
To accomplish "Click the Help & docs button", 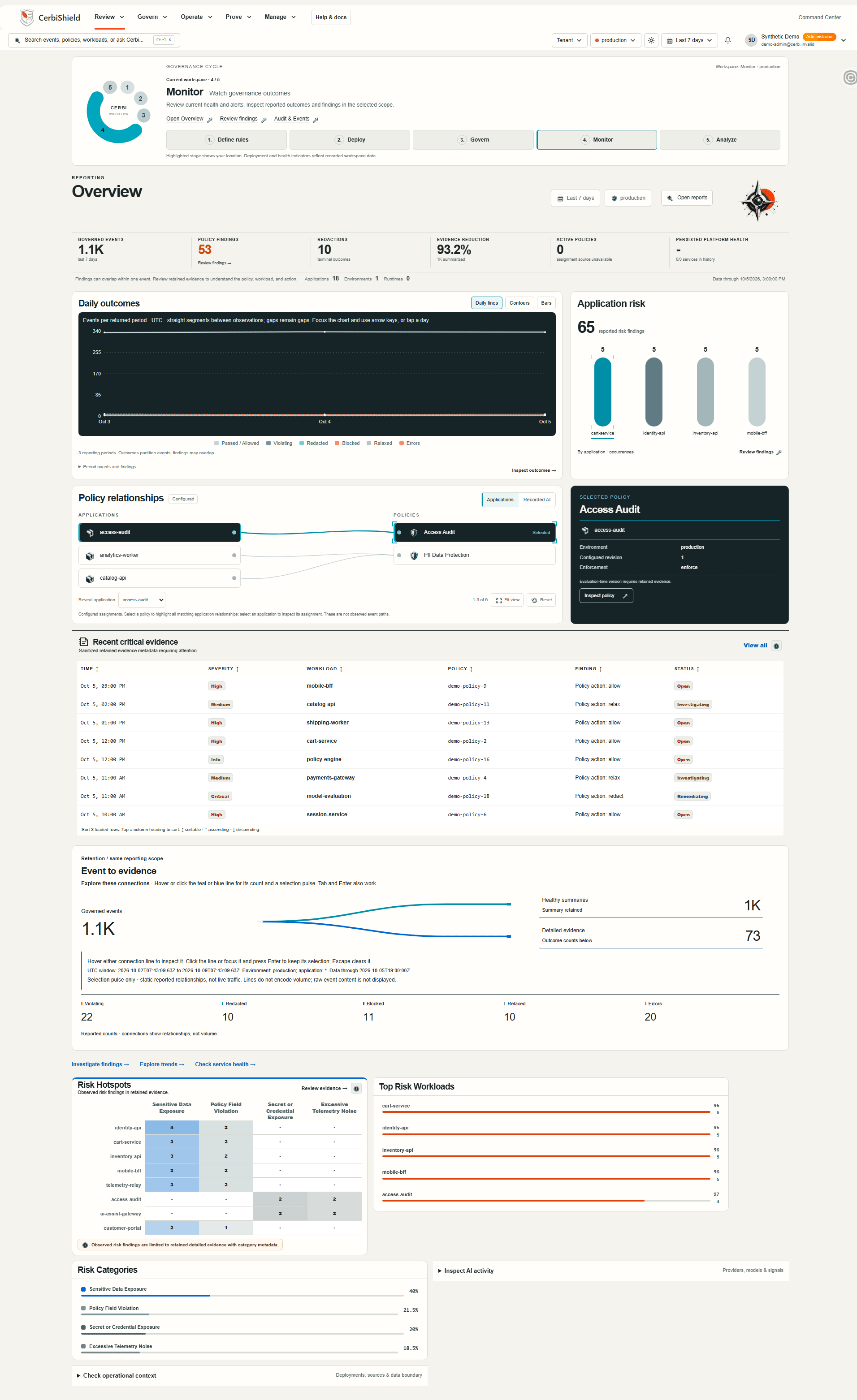I will click(331, 17).
